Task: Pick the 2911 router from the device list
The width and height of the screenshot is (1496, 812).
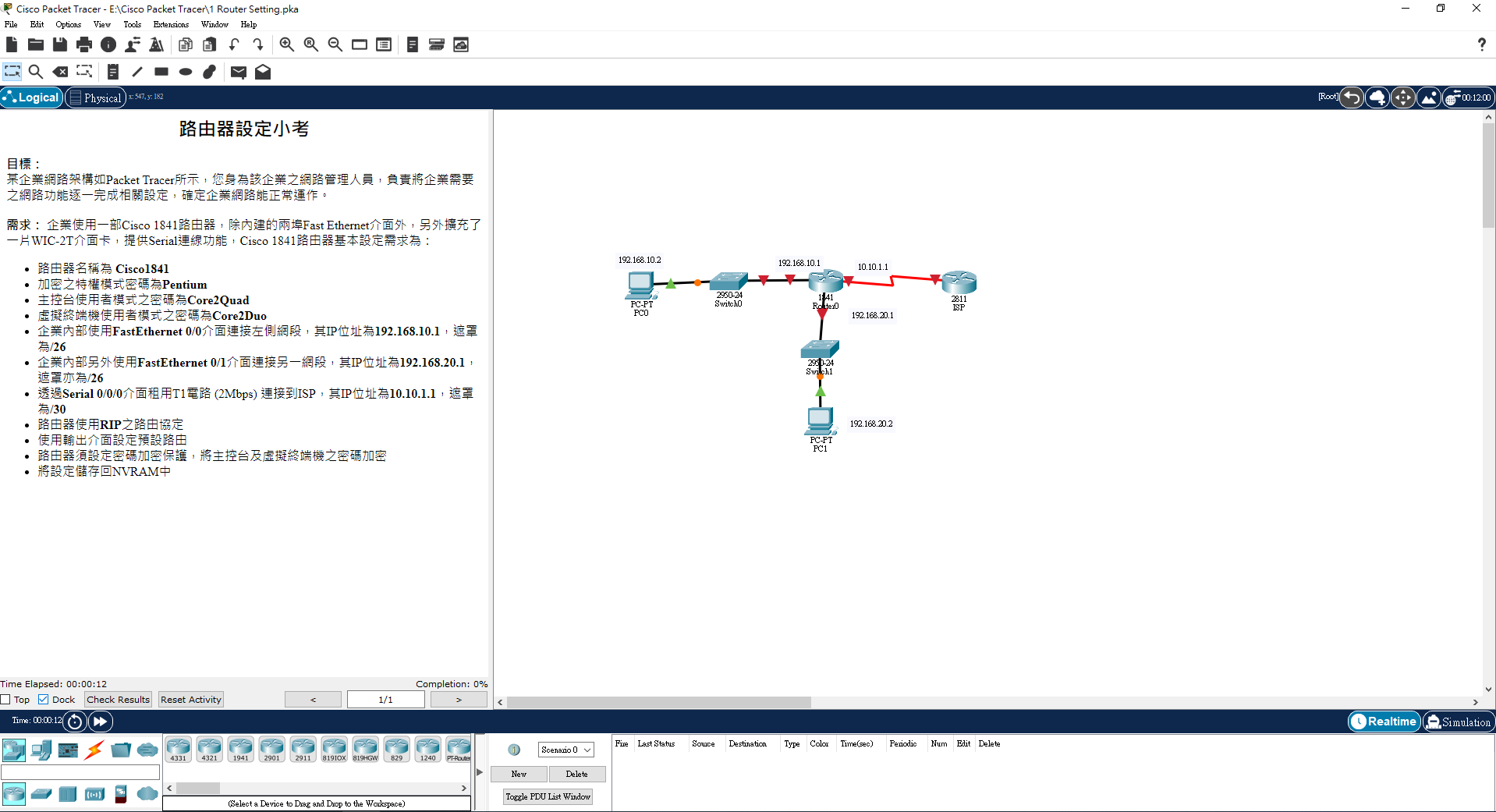Action: click(x=303, y=750)
